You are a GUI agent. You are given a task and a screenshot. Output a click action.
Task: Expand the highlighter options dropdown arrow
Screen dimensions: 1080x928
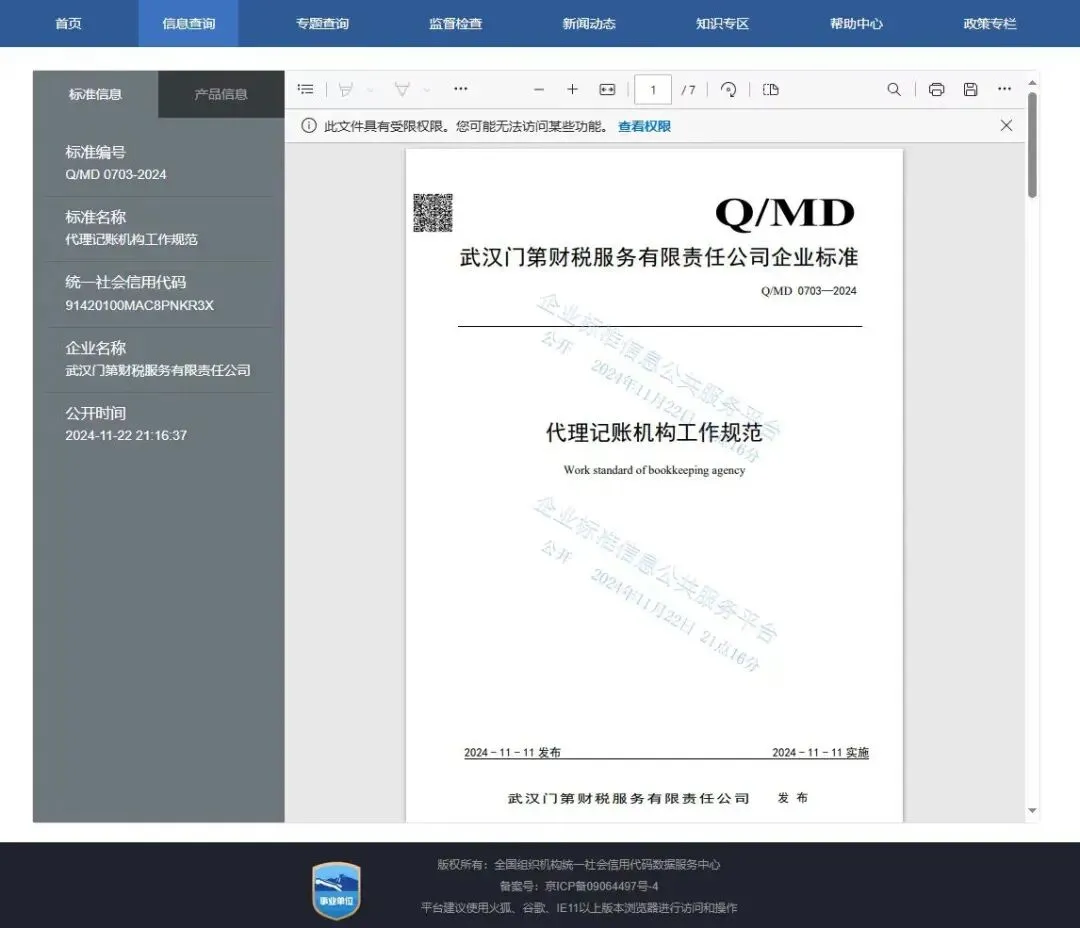tap(370, 90)
